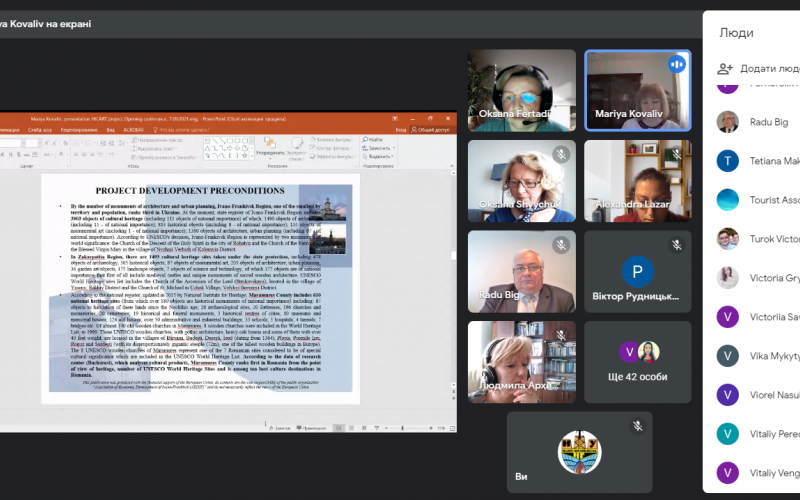Click Radu Big in the people list
The height and width of the screenshot is (500, 800).
coord(758,122)
